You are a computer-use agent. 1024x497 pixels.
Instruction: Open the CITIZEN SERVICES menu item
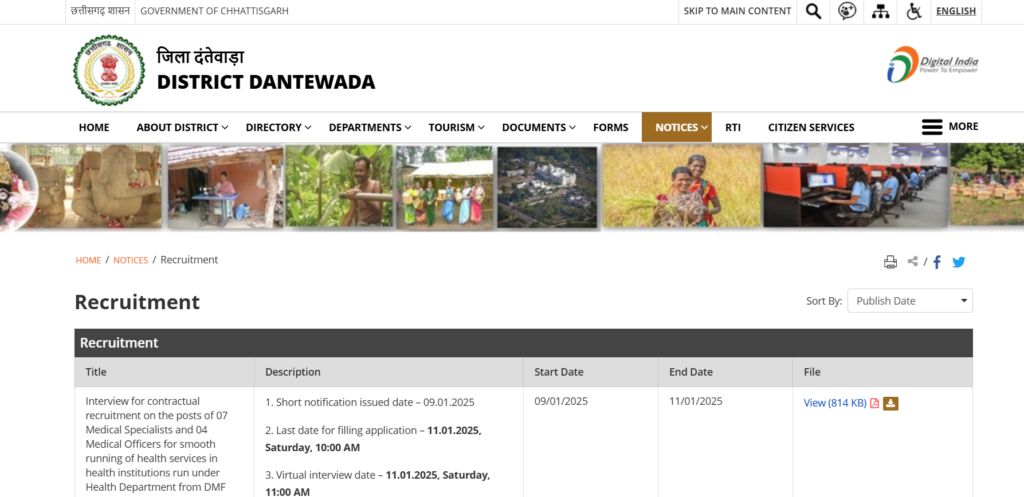(811, 127)
